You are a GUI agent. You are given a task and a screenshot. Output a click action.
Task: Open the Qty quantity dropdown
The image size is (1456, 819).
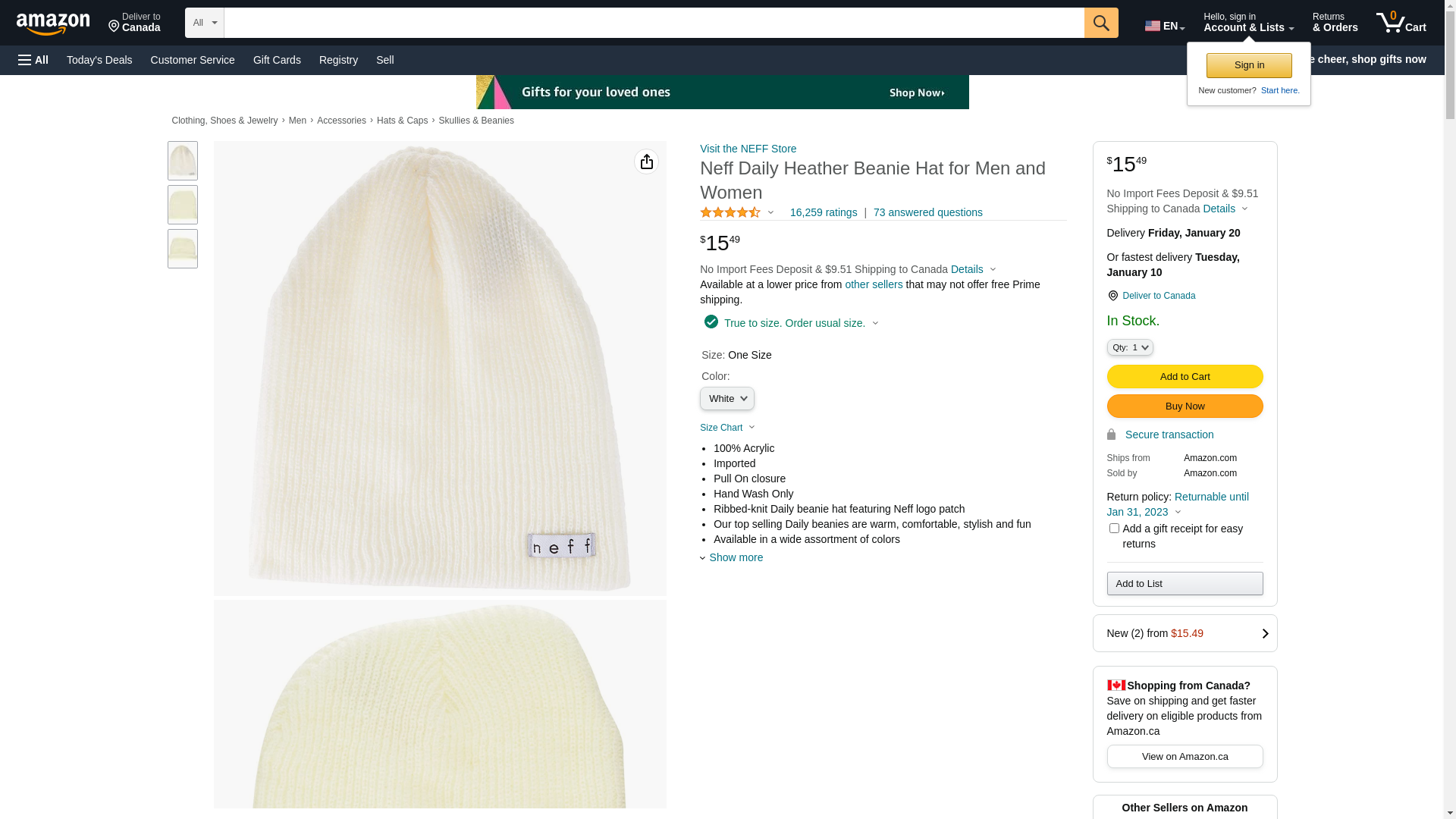[1129, 347]
